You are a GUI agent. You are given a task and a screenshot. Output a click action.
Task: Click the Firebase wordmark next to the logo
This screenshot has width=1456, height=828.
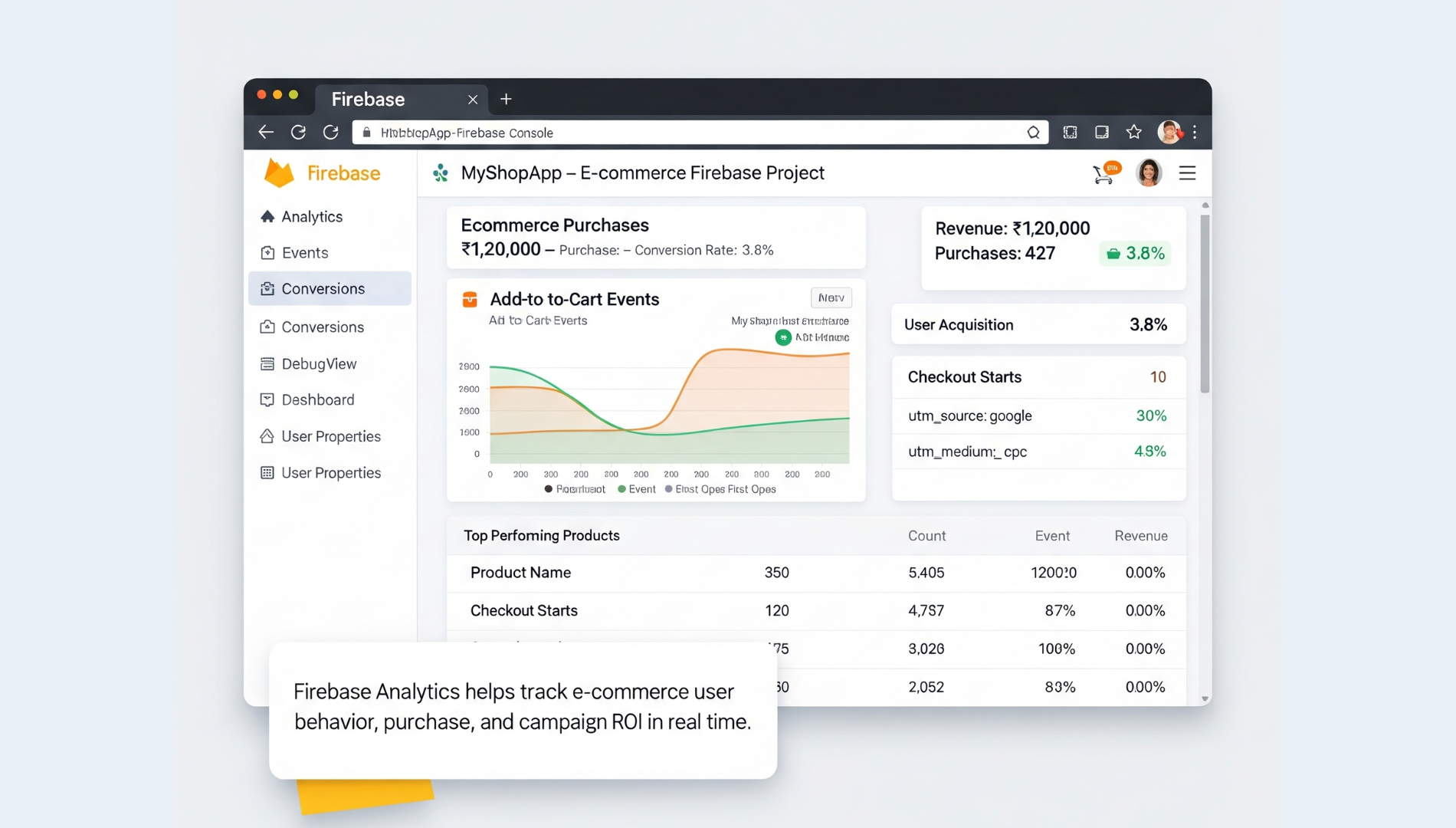[343, 173]
